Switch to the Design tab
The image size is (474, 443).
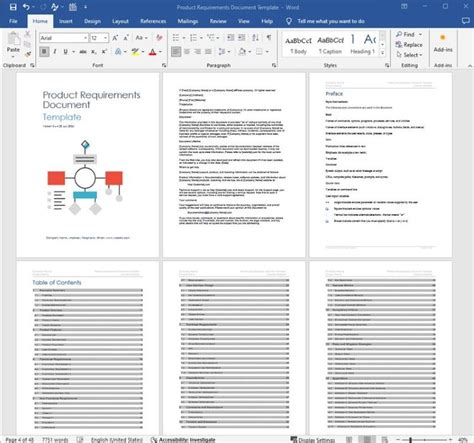tap(92, 21)
